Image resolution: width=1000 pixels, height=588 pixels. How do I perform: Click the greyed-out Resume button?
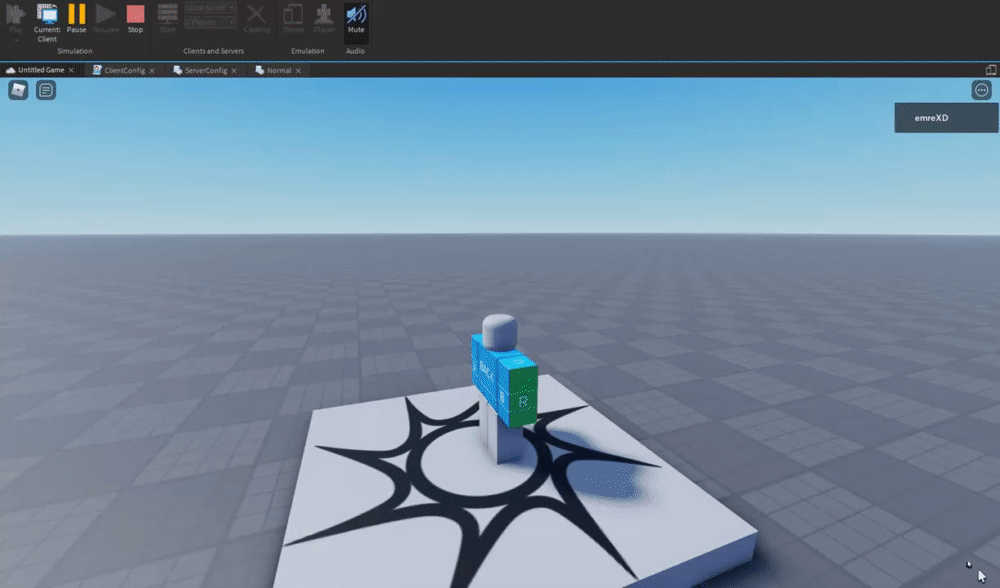(x=106, y=18)
